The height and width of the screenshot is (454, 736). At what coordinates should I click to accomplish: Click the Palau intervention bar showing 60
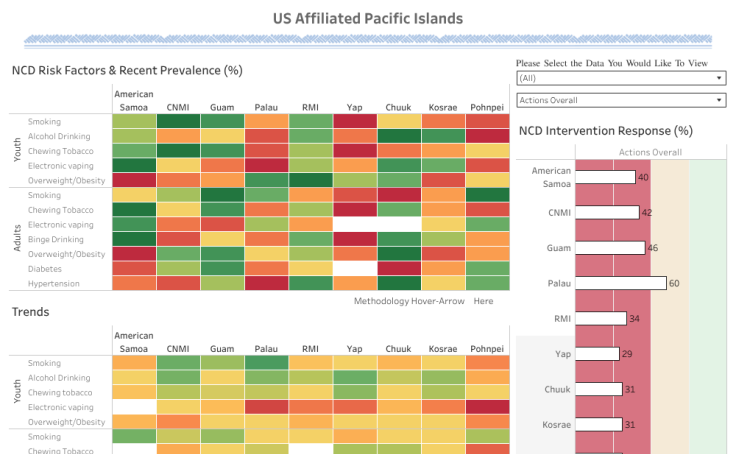[x=620, y=283]
